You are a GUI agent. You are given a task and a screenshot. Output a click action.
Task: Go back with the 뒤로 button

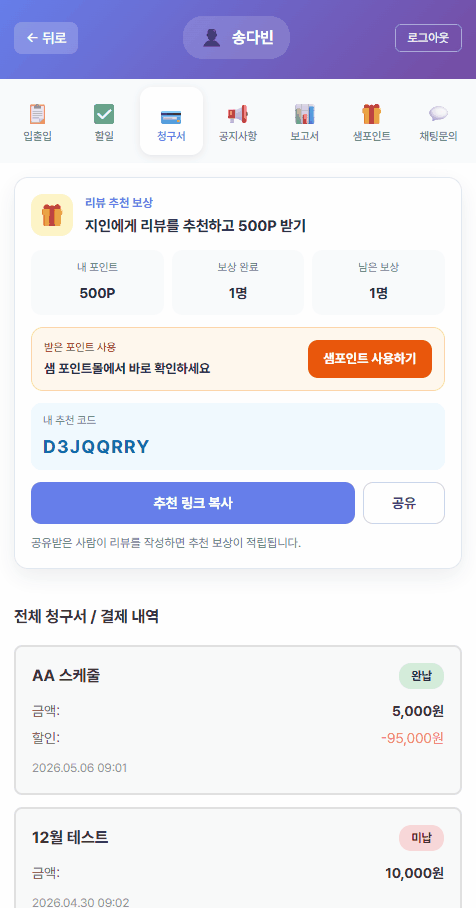46,38
